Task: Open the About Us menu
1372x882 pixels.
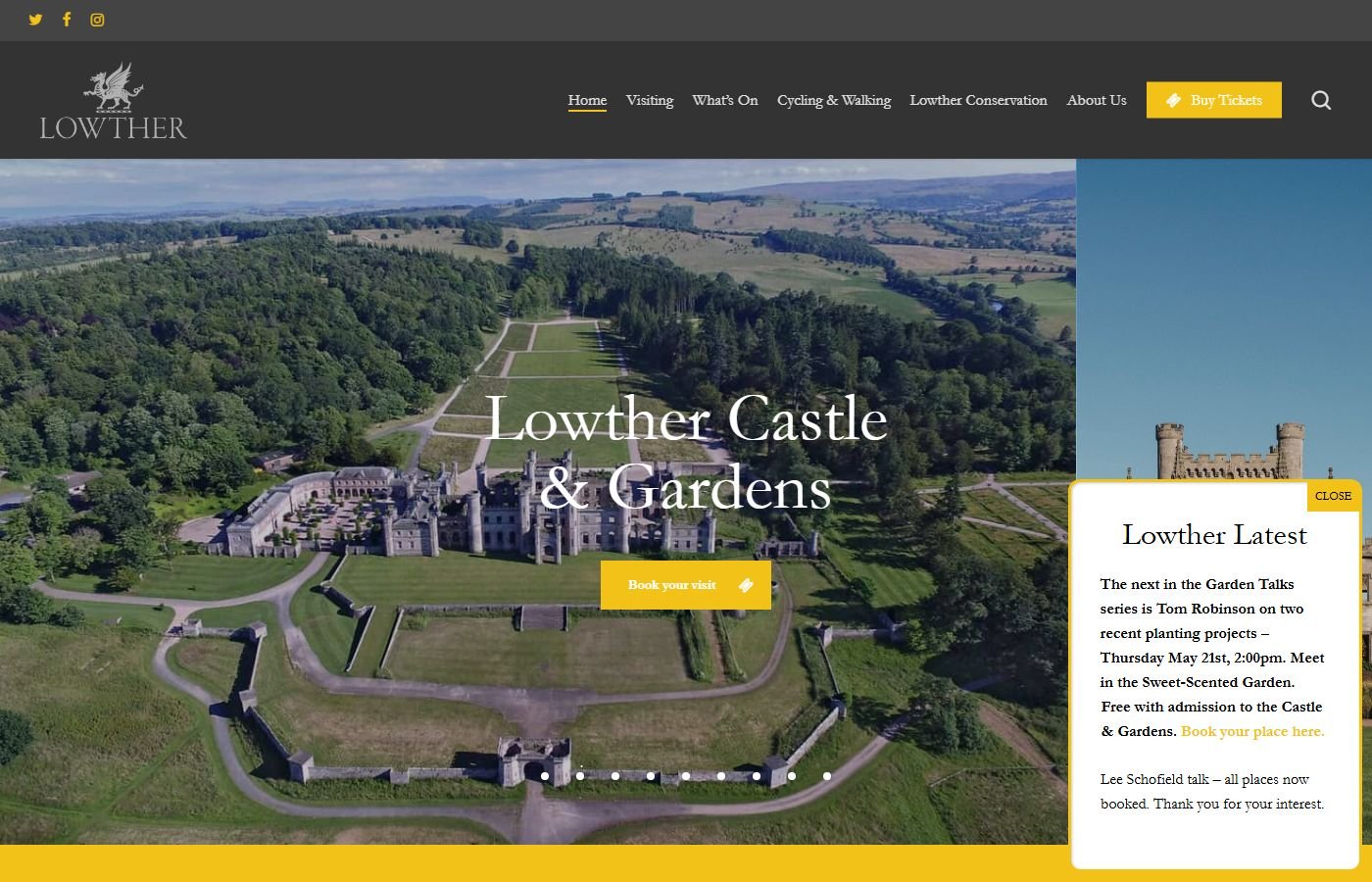Action: [1097, 100]
